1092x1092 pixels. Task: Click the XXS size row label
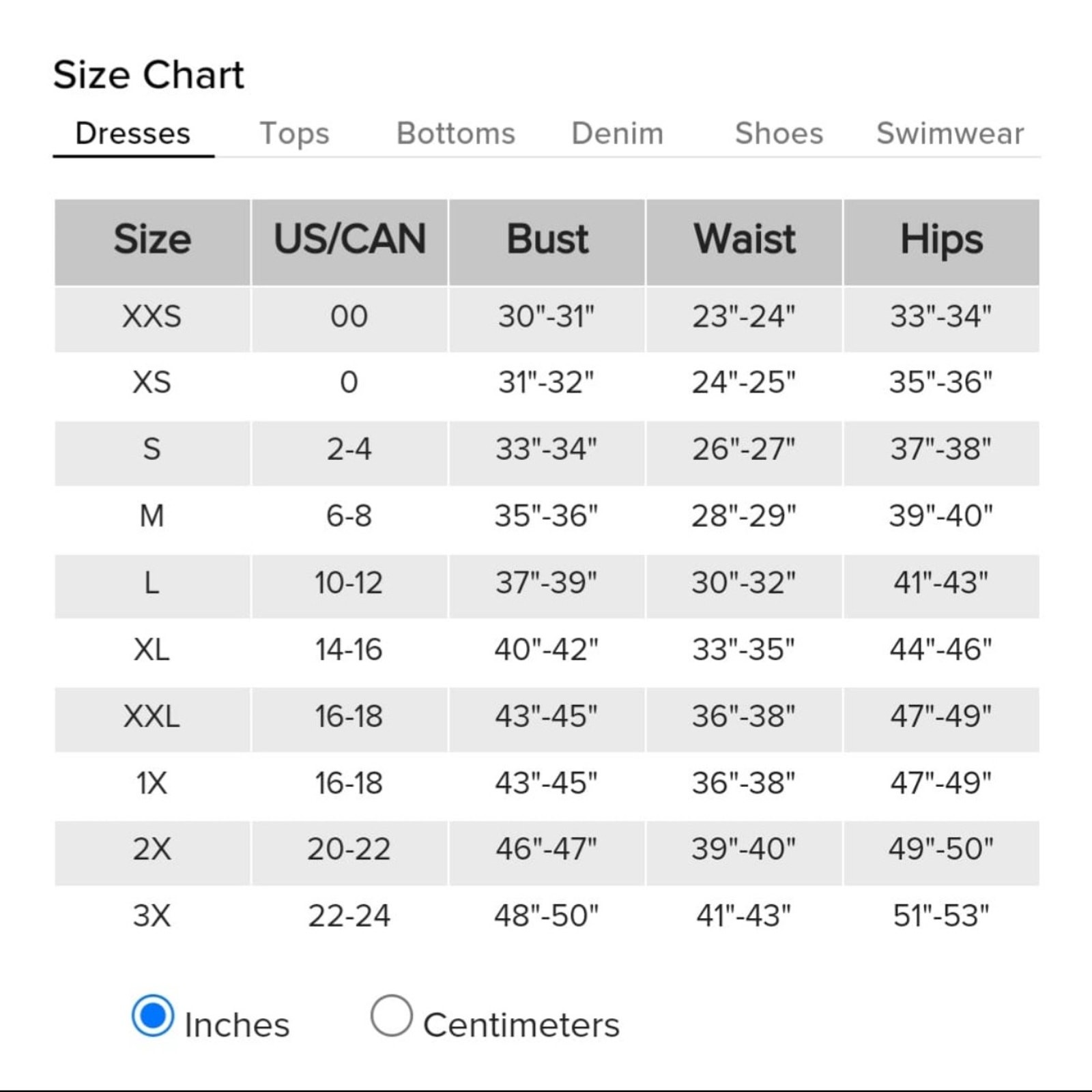tap(152, 317)
